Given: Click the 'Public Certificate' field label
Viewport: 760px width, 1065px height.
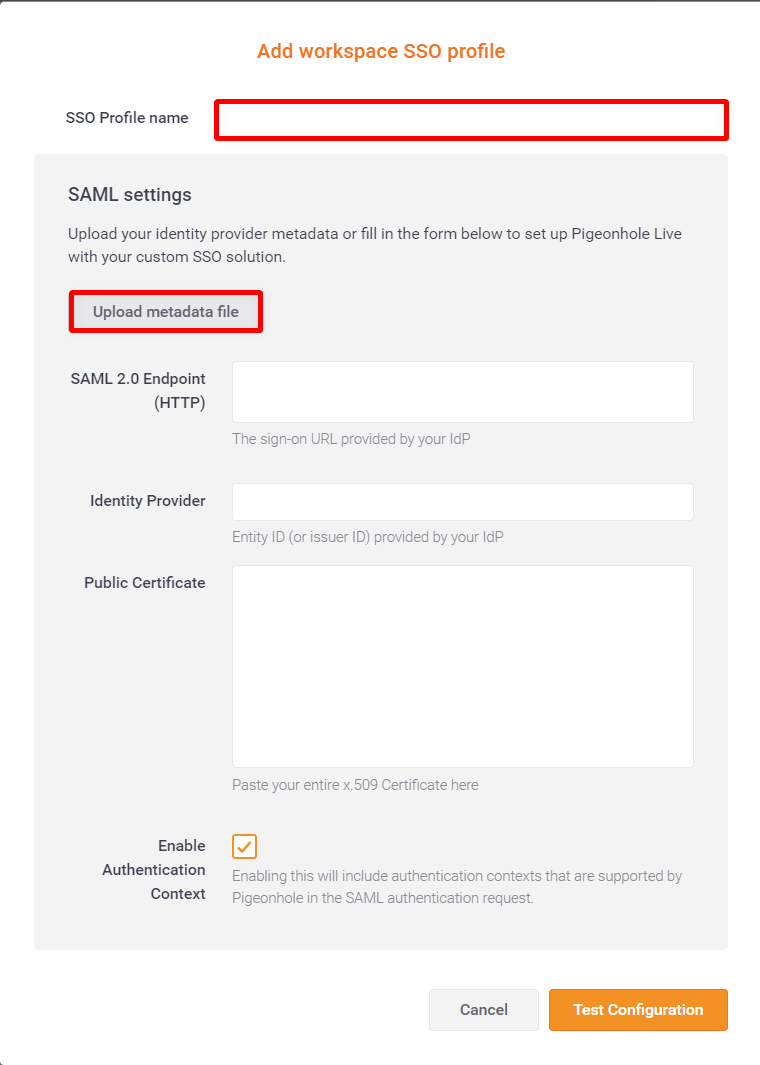Looking at the screenshot, I should 145,583.
